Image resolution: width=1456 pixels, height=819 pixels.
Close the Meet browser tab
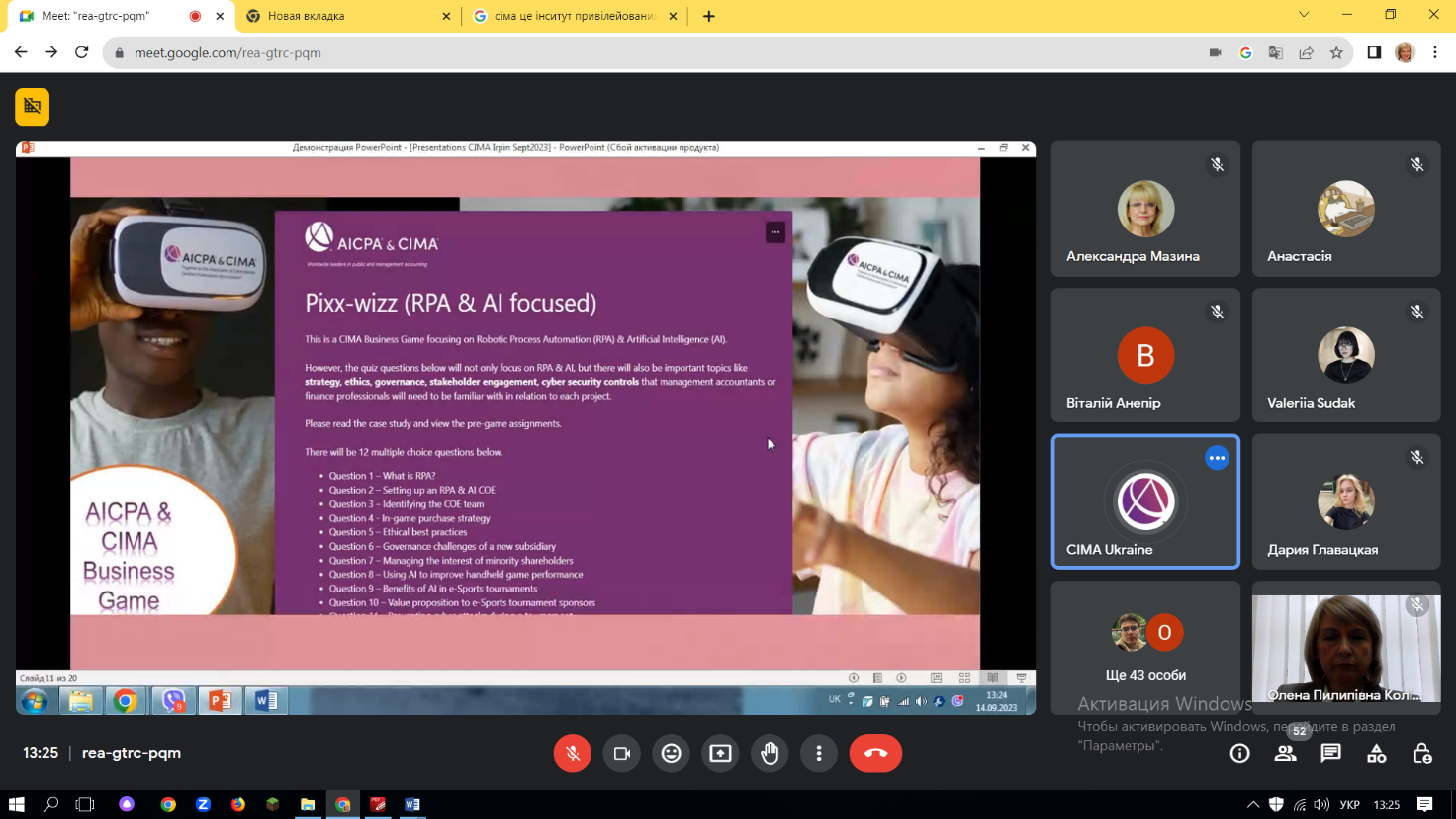tap(220, 16)
